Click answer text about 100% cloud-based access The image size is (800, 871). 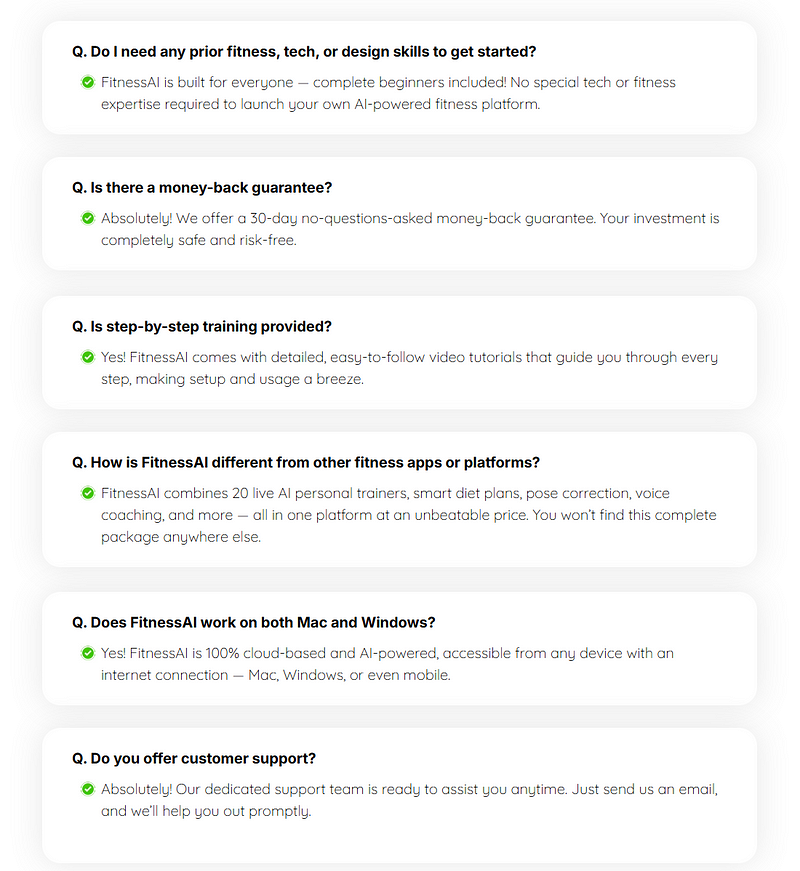coord(387,664)
